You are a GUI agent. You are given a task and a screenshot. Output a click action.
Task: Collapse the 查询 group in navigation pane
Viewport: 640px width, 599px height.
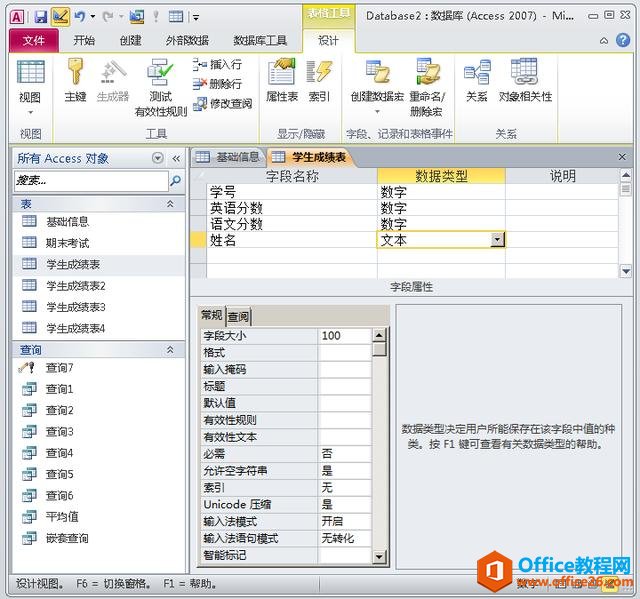(x=170, y=350)
